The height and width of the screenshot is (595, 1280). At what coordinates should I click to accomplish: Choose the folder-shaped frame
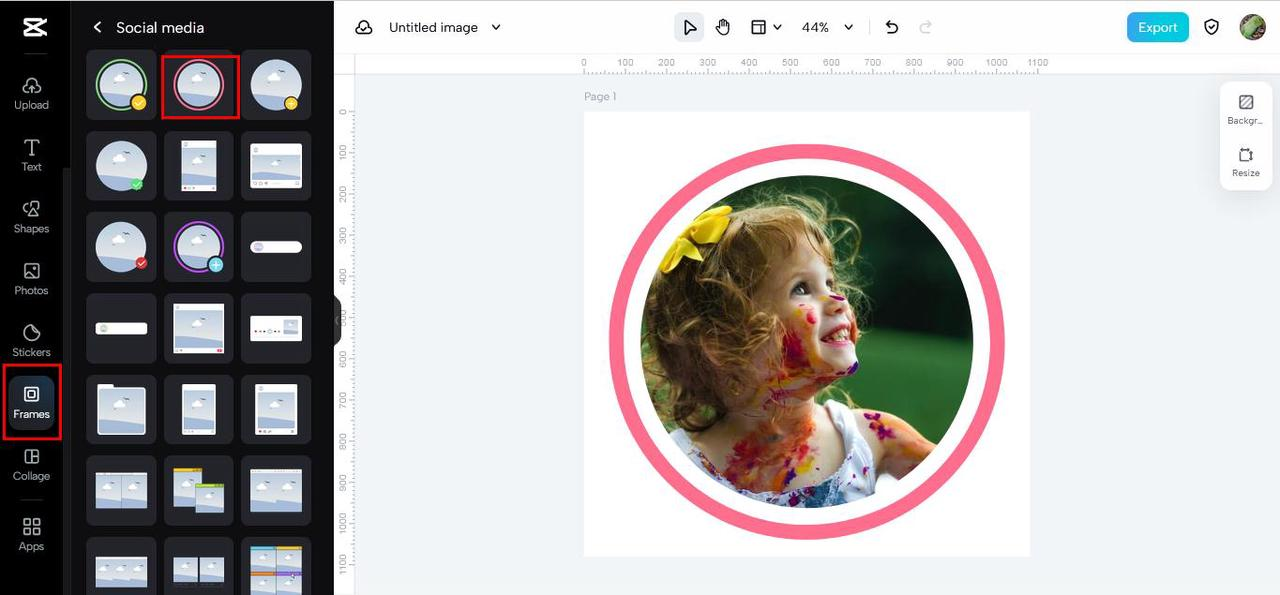[121, 409]
